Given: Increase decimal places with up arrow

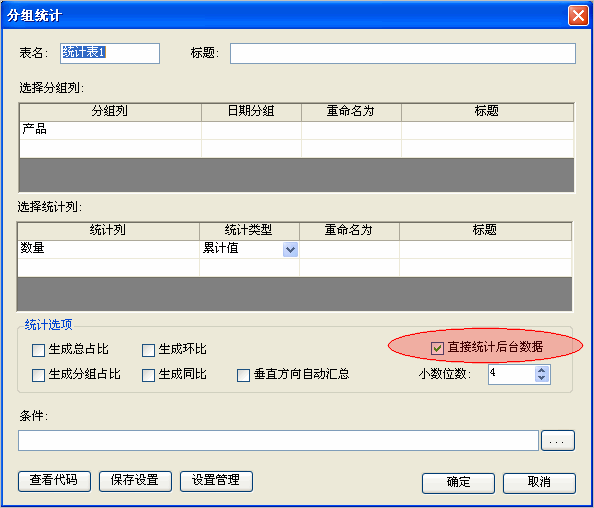Looking at the screenshot, I should coord(542,370).
